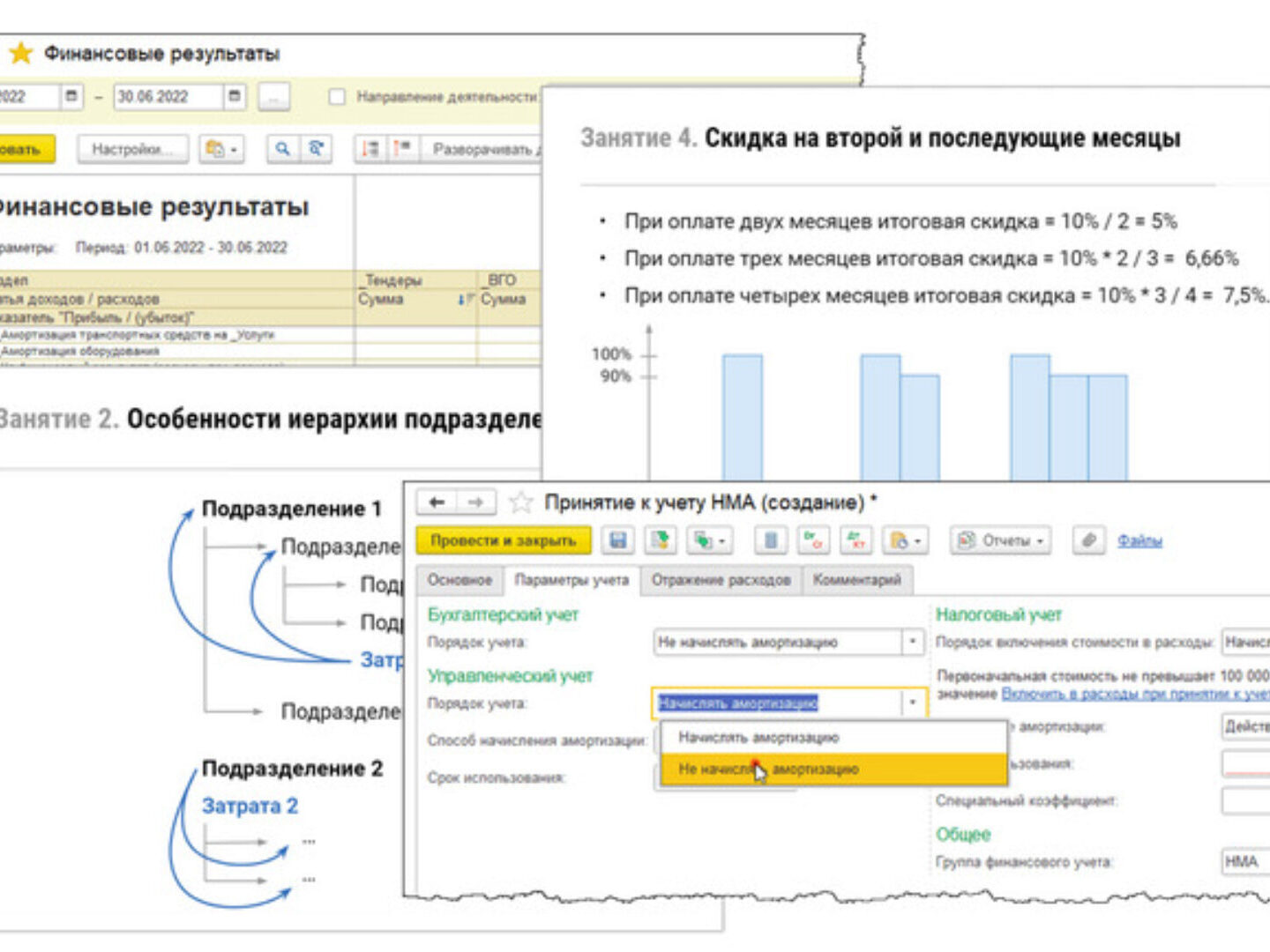The image size is (1270, 952).
Task: Go back with the left arrow button
Action: 437,502
